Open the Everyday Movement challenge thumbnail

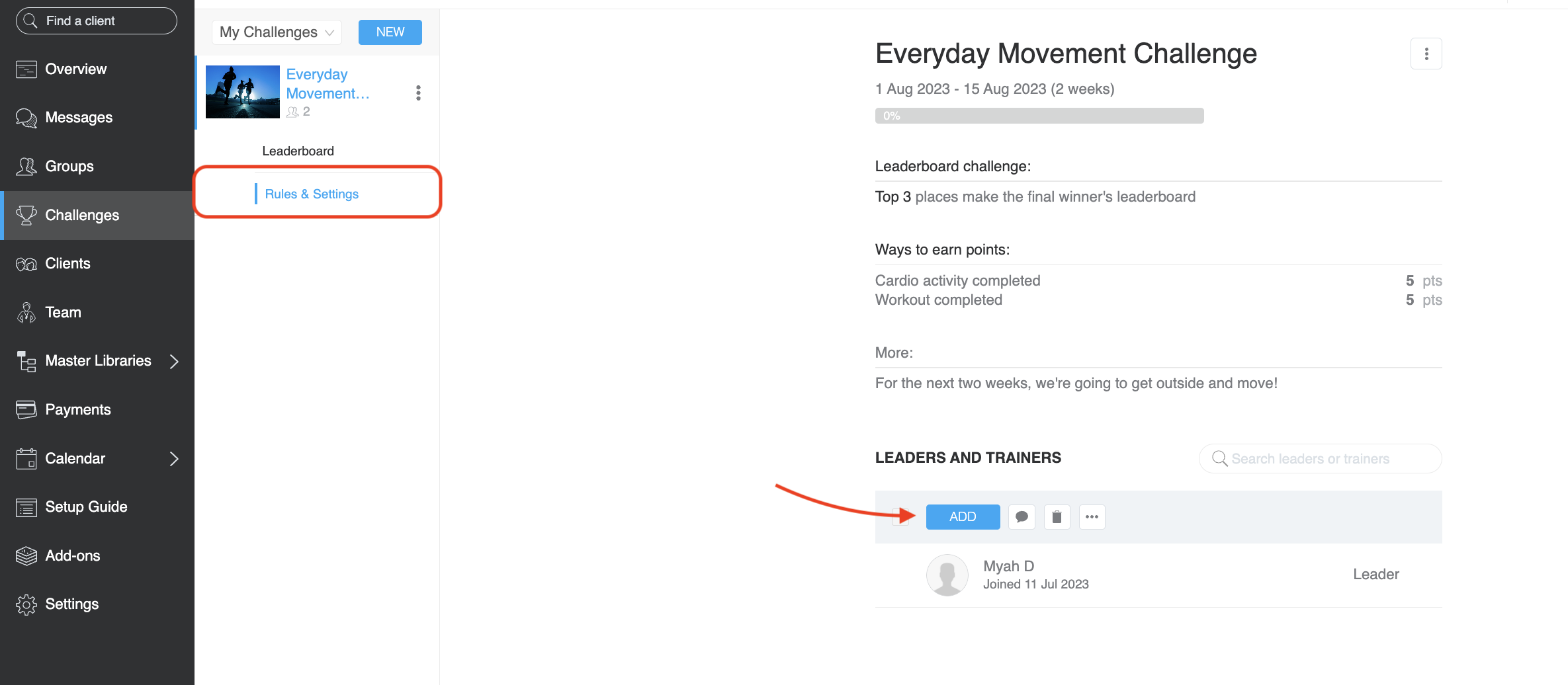click(242, 92)
